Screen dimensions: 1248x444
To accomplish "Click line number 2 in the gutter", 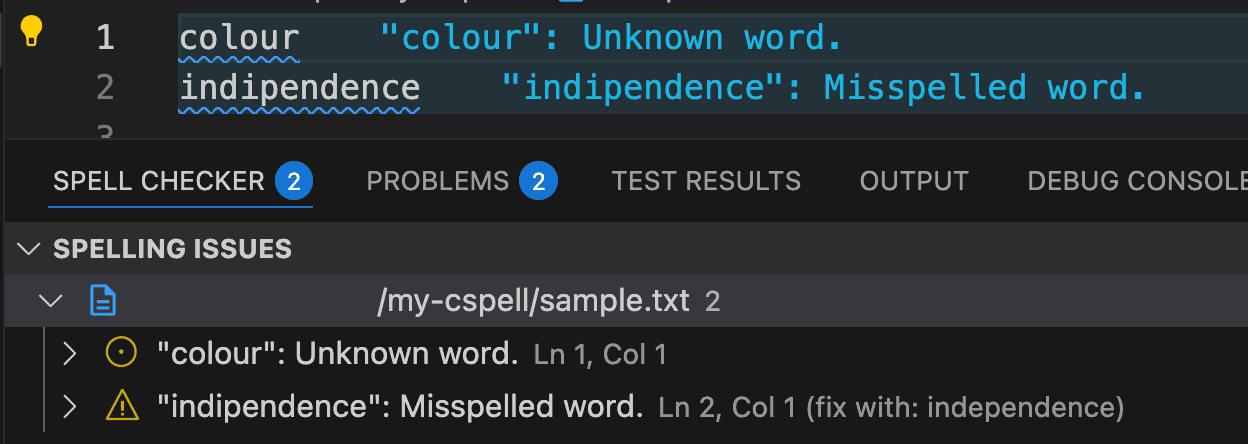I will 104,88.
